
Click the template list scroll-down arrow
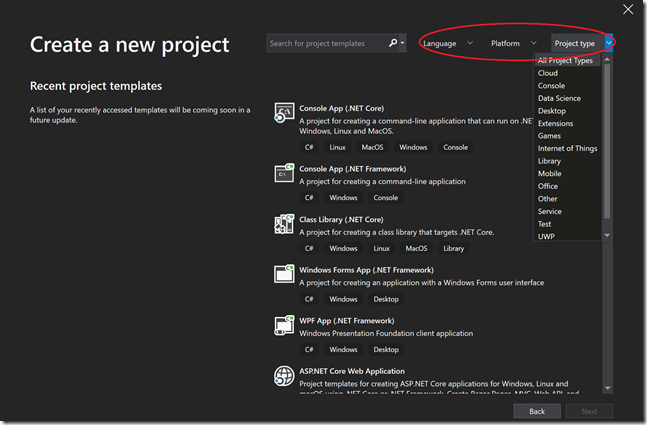tap(607, 388)
